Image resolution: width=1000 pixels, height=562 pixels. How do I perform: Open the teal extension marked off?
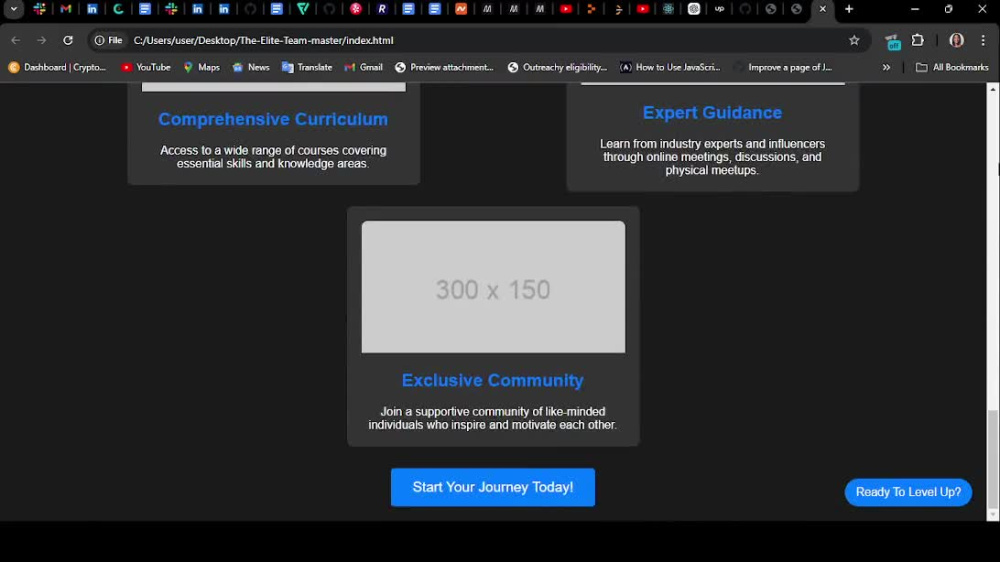click(893, 41)
